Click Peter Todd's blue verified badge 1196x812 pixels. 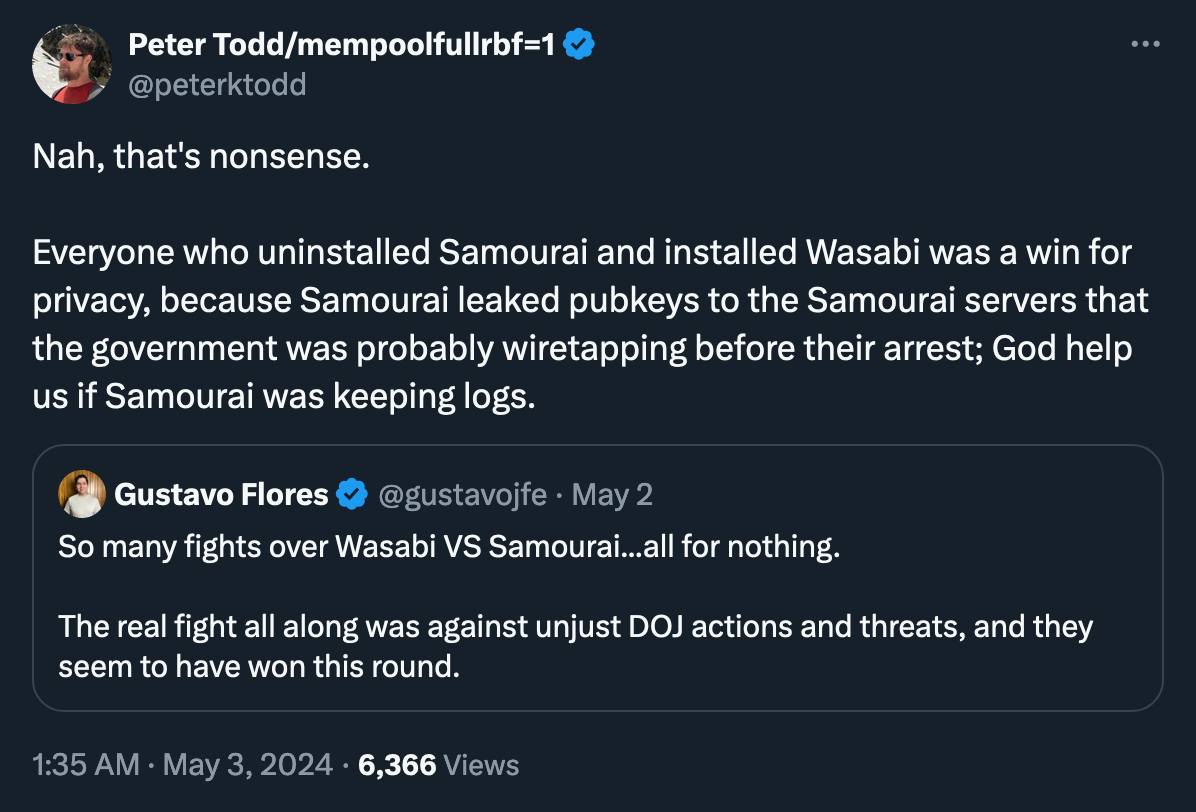pyautogui.click(x=580, y=45)
